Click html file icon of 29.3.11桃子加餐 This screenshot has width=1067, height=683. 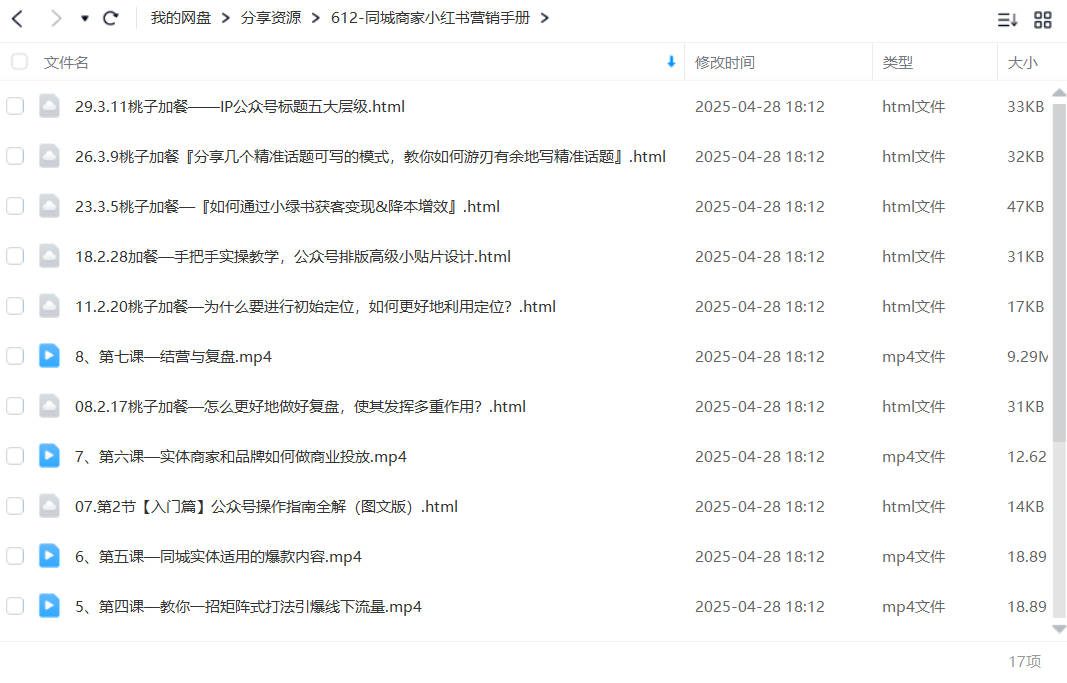coord(49,106)
